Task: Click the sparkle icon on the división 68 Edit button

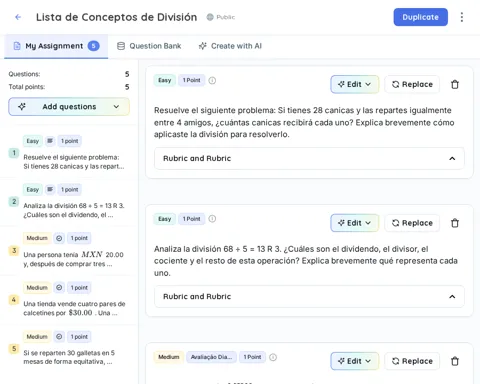Action: 341,223
